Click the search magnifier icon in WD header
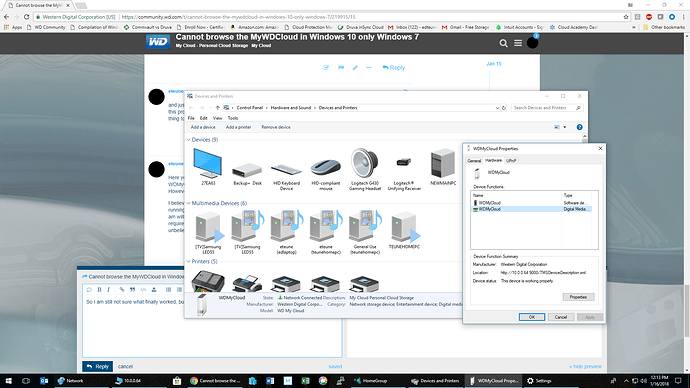690x388 pixels. [x=503, y=43]
